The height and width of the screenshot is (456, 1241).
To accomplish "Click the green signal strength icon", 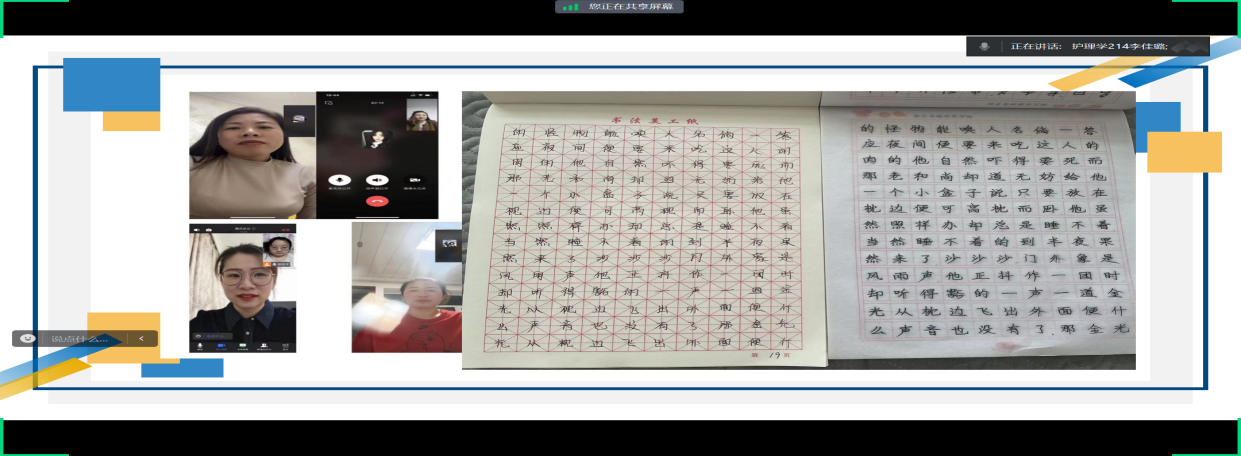I will coord(570,7).
